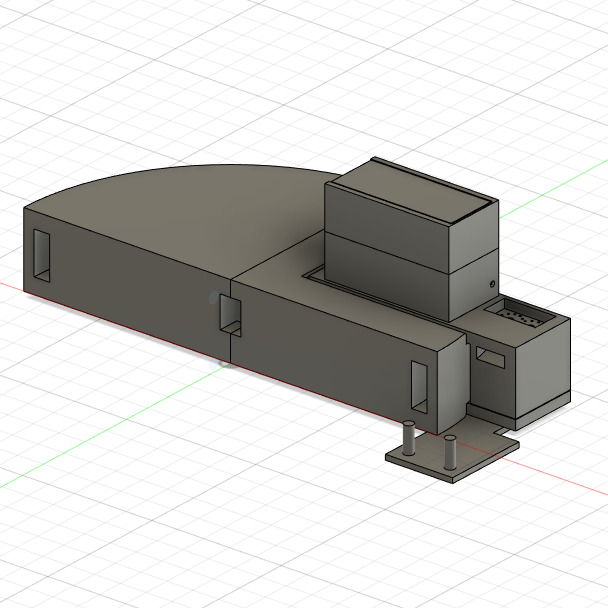The height and width of the screenshot is (608, 608).
Task: Select the left cylindrical peg on the plate
Action: [x=408, y=437]
